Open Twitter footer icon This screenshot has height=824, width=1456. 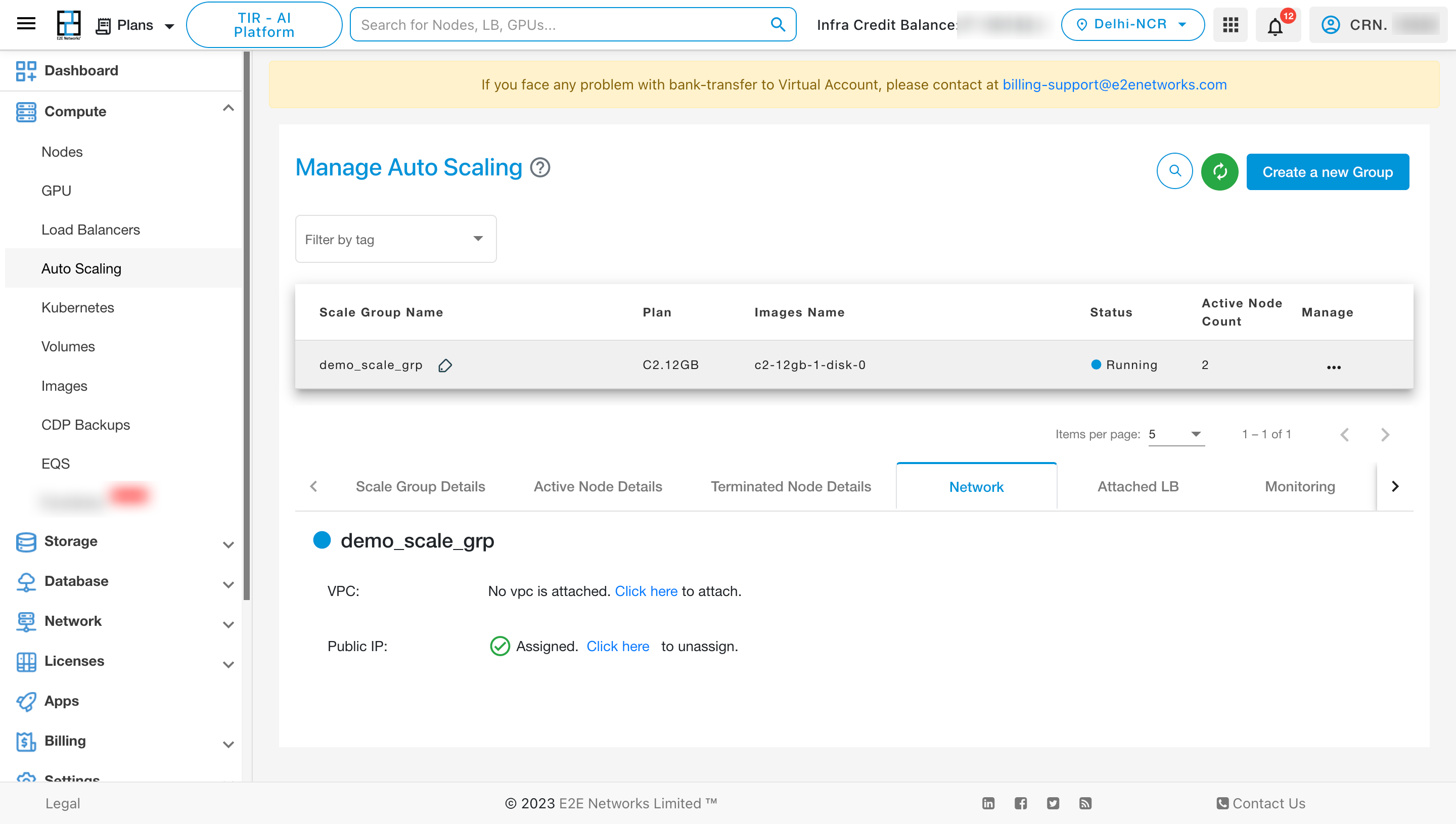coord(1053,804)
